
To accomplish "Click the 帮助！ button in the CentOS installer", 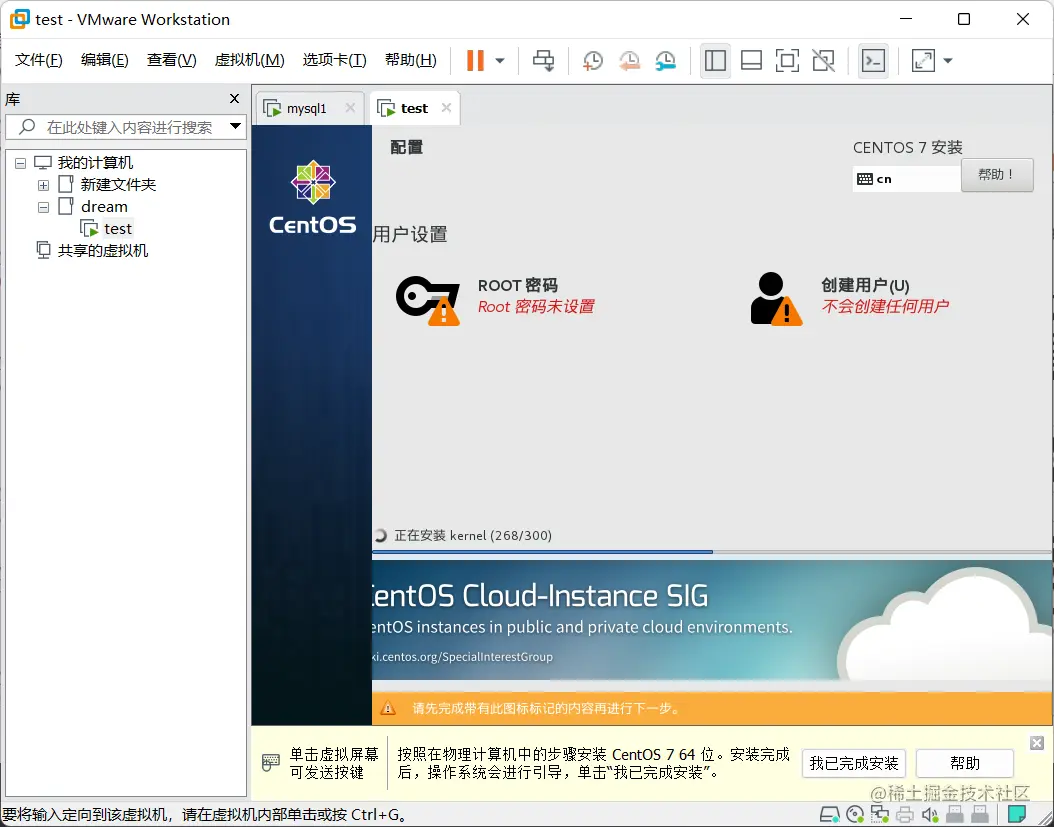I will [x=997, y=175].
